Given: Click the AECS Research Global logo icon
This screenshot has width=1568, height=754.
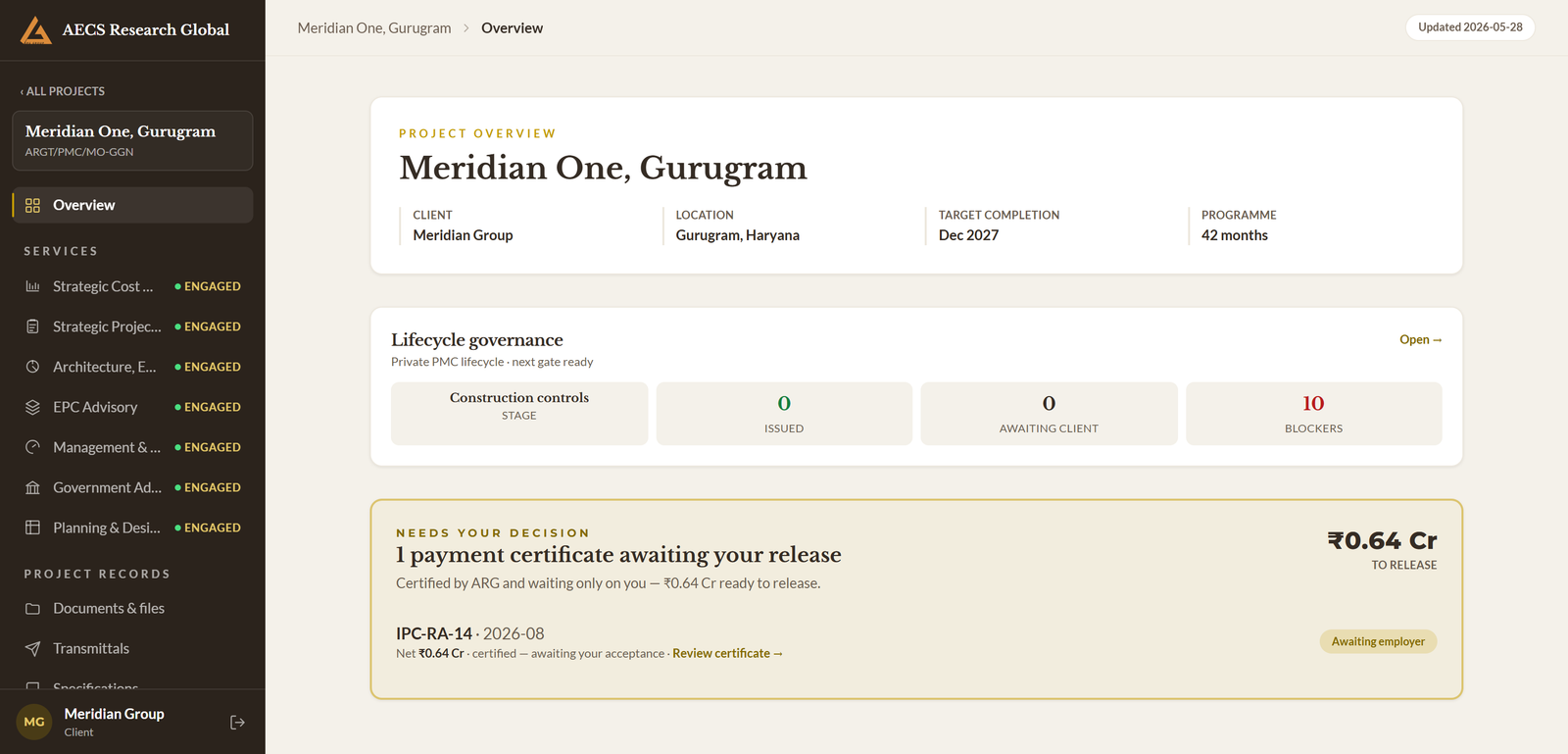Looking at the screenshot, I should pyautogui.click(x=36, y=30).
